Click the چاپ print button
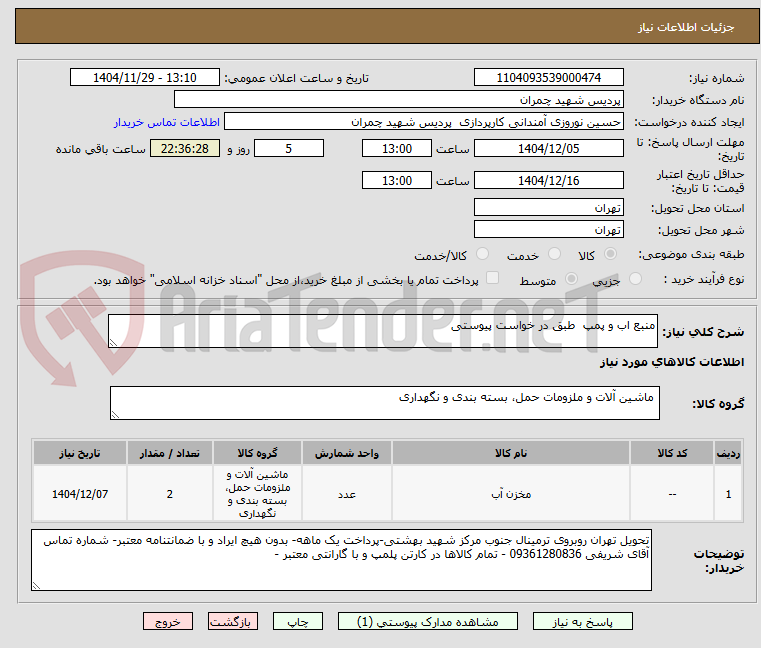 coord(298,621)
